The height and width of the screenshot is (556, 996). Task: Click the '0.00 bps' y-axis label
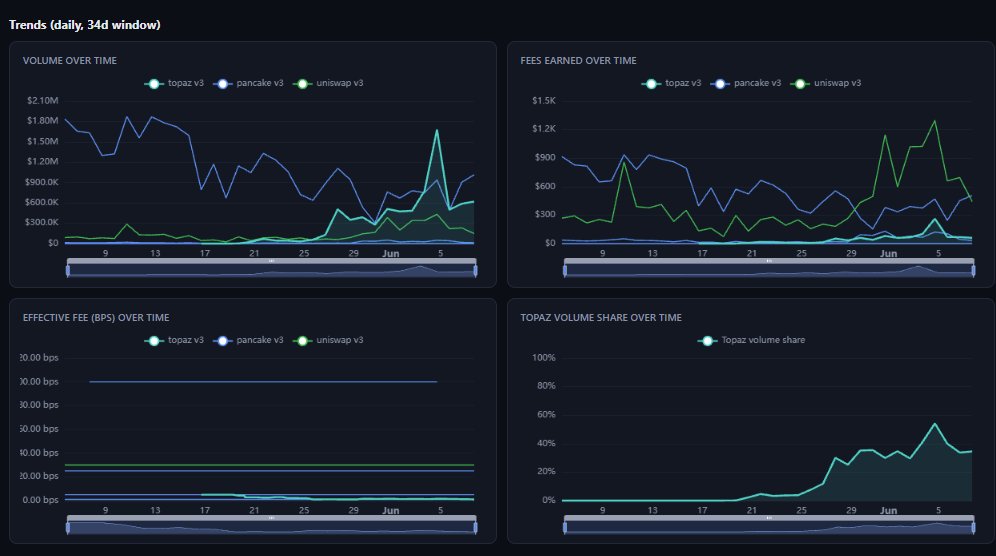pos(41,500)
